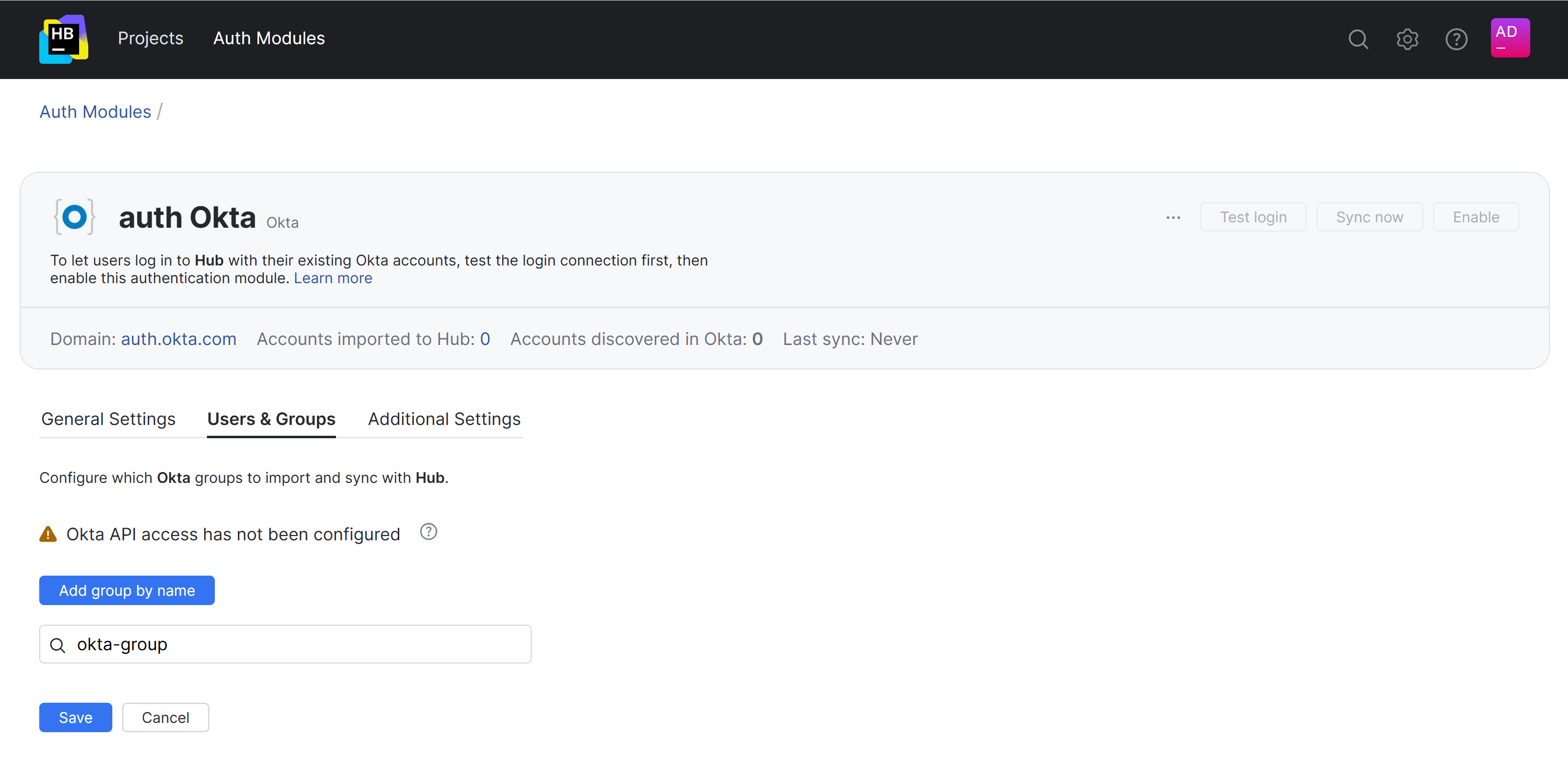Click the Test login button
Image resolution: width=1568 pixels, height=768 pixels.
[x=1253, y=216]
